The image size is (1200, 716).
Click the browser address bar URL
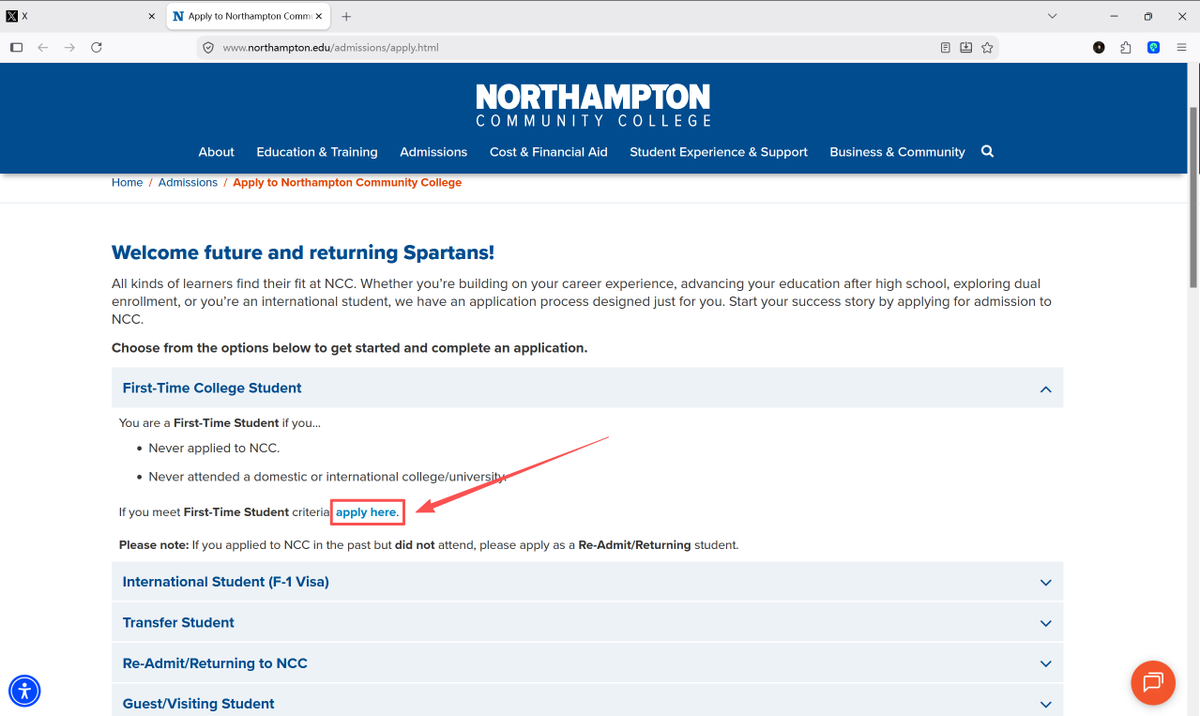(x=330, y=47)
